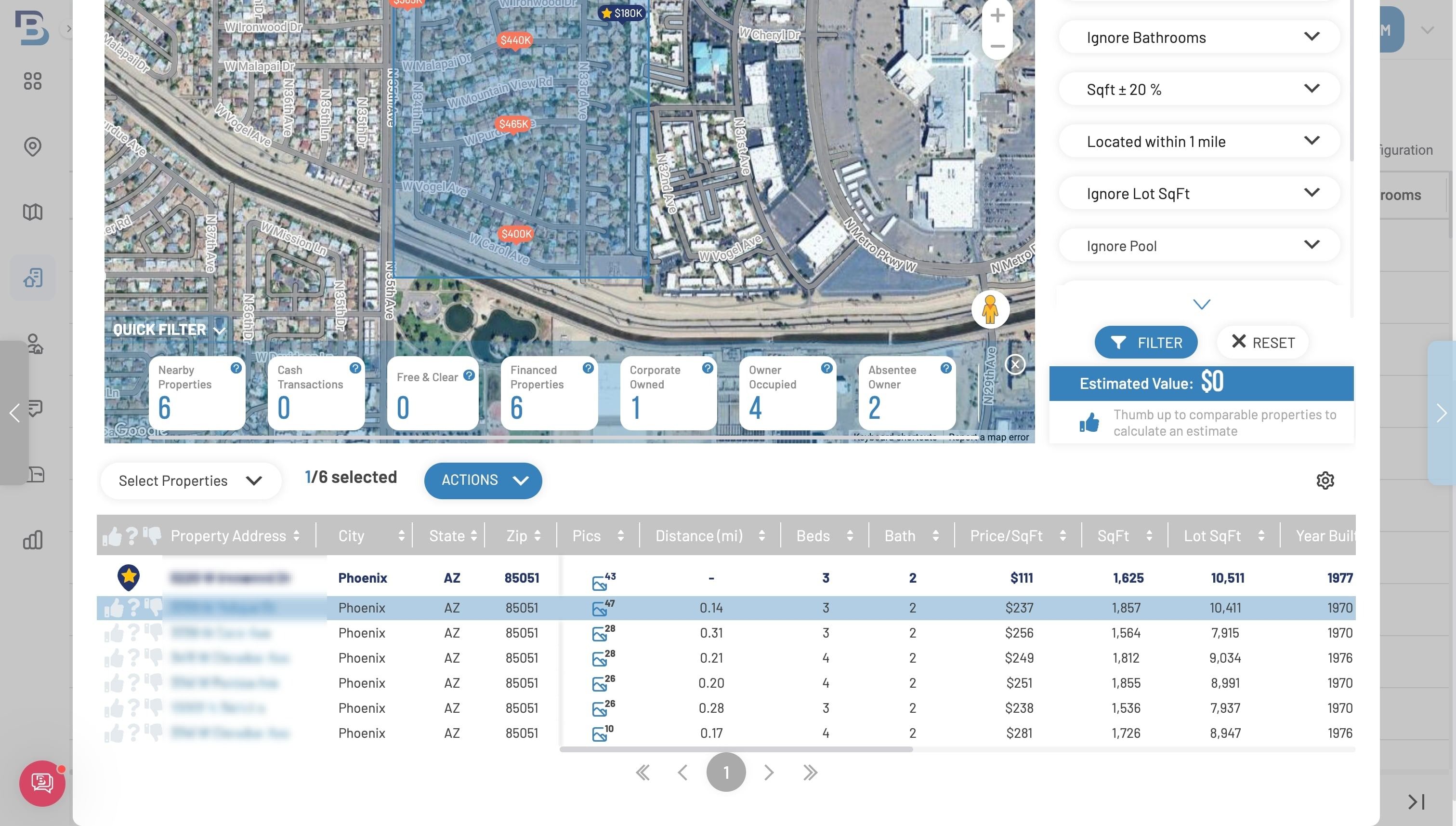Click the blue FILTER button
1456x826 pixels.
(1146, 342)
